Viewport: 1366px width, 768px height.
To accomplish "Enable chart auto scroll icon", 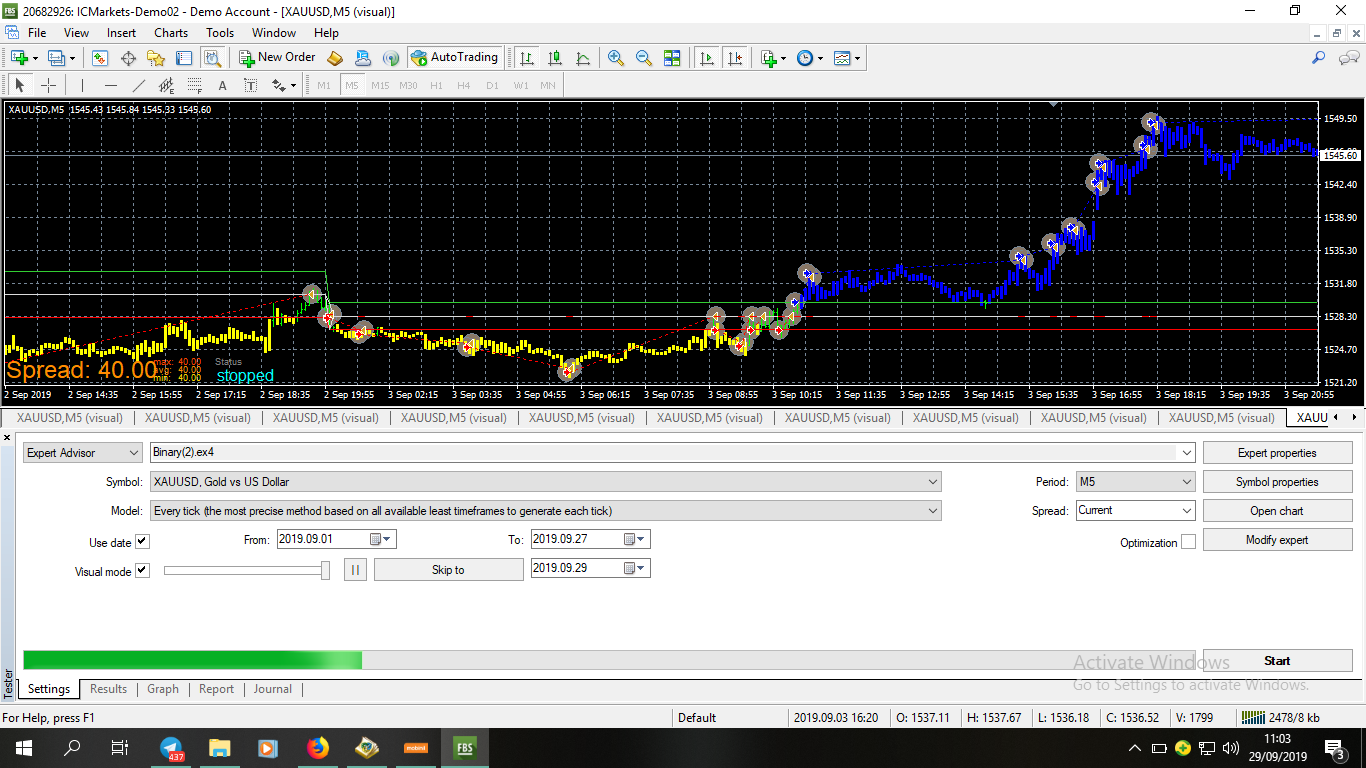I will pyautogui.click(x=707, y=58).
